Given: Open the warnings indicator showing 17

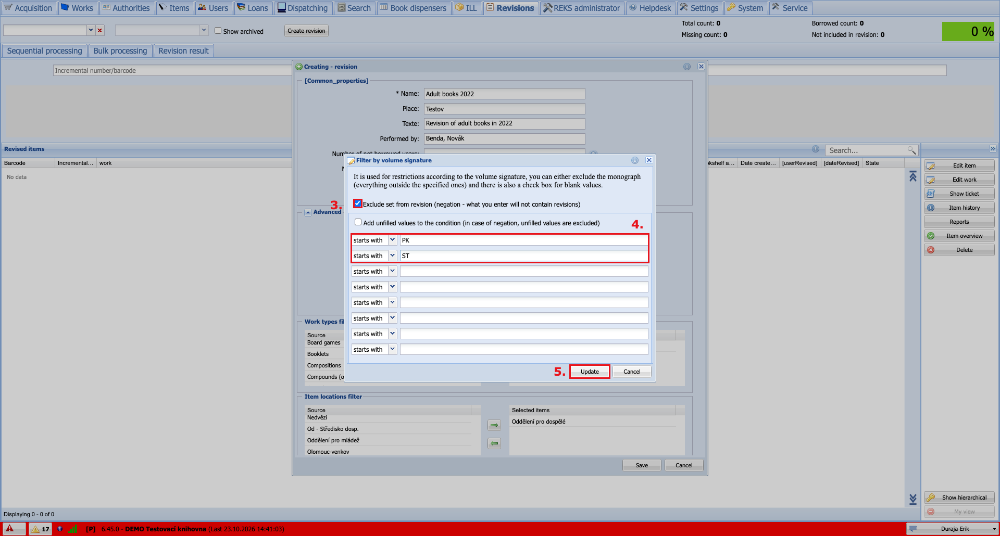Looking at the screenshot, I should (40, 528).
